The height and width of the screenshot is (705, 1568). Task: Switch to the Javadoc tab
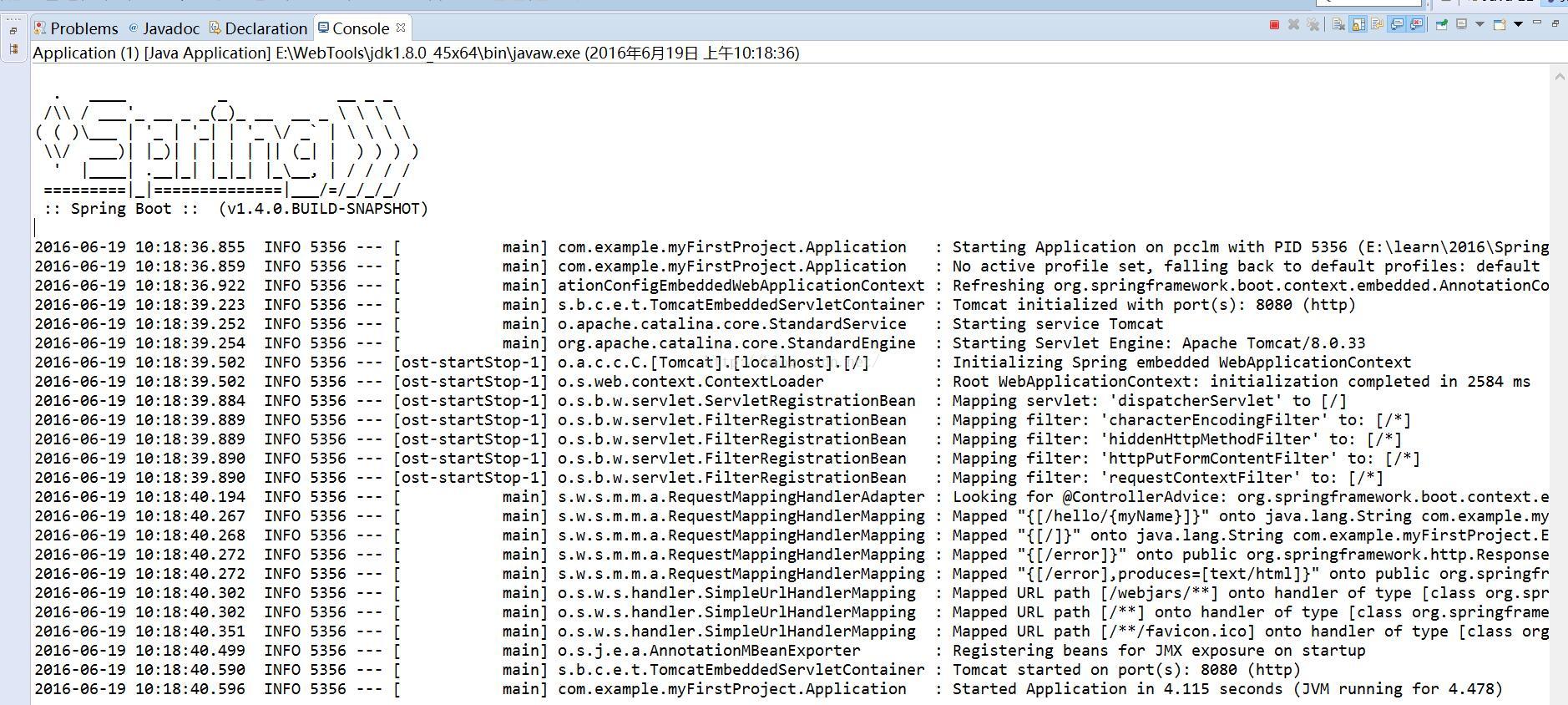pyautogui.click(x=164, y=28)
